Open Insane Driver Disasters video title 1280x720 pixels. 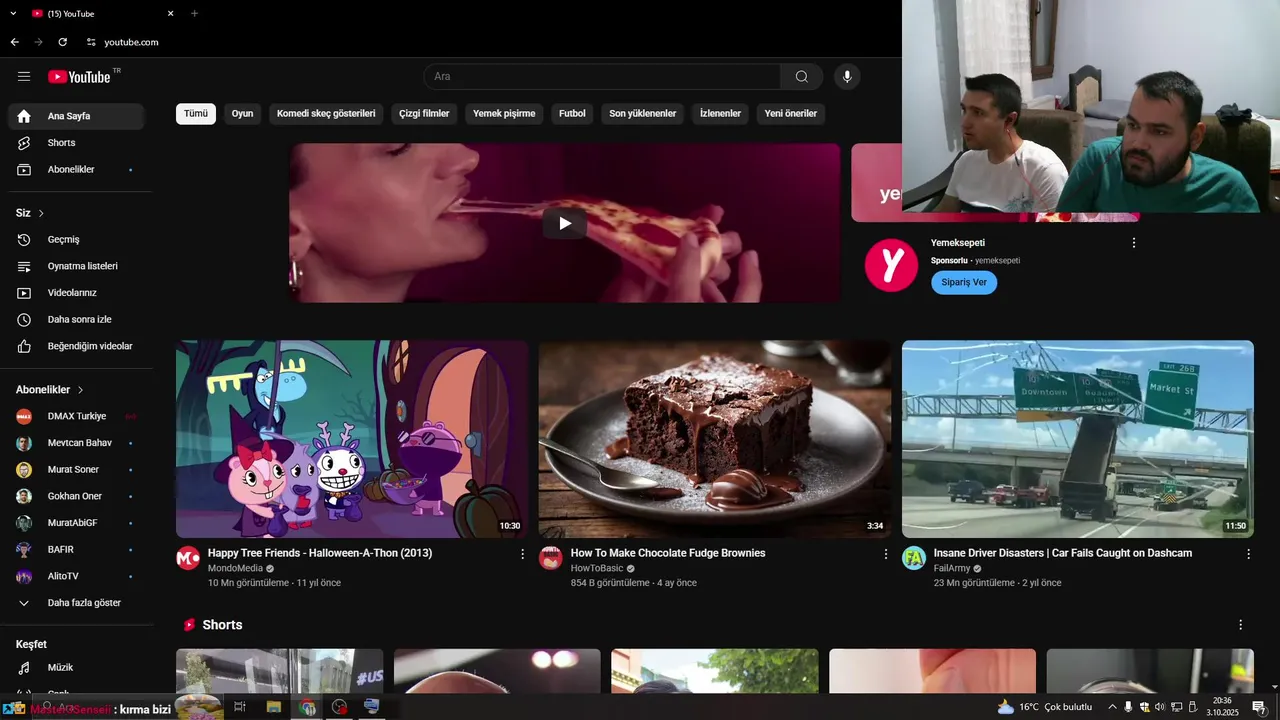coord(1063,553)
